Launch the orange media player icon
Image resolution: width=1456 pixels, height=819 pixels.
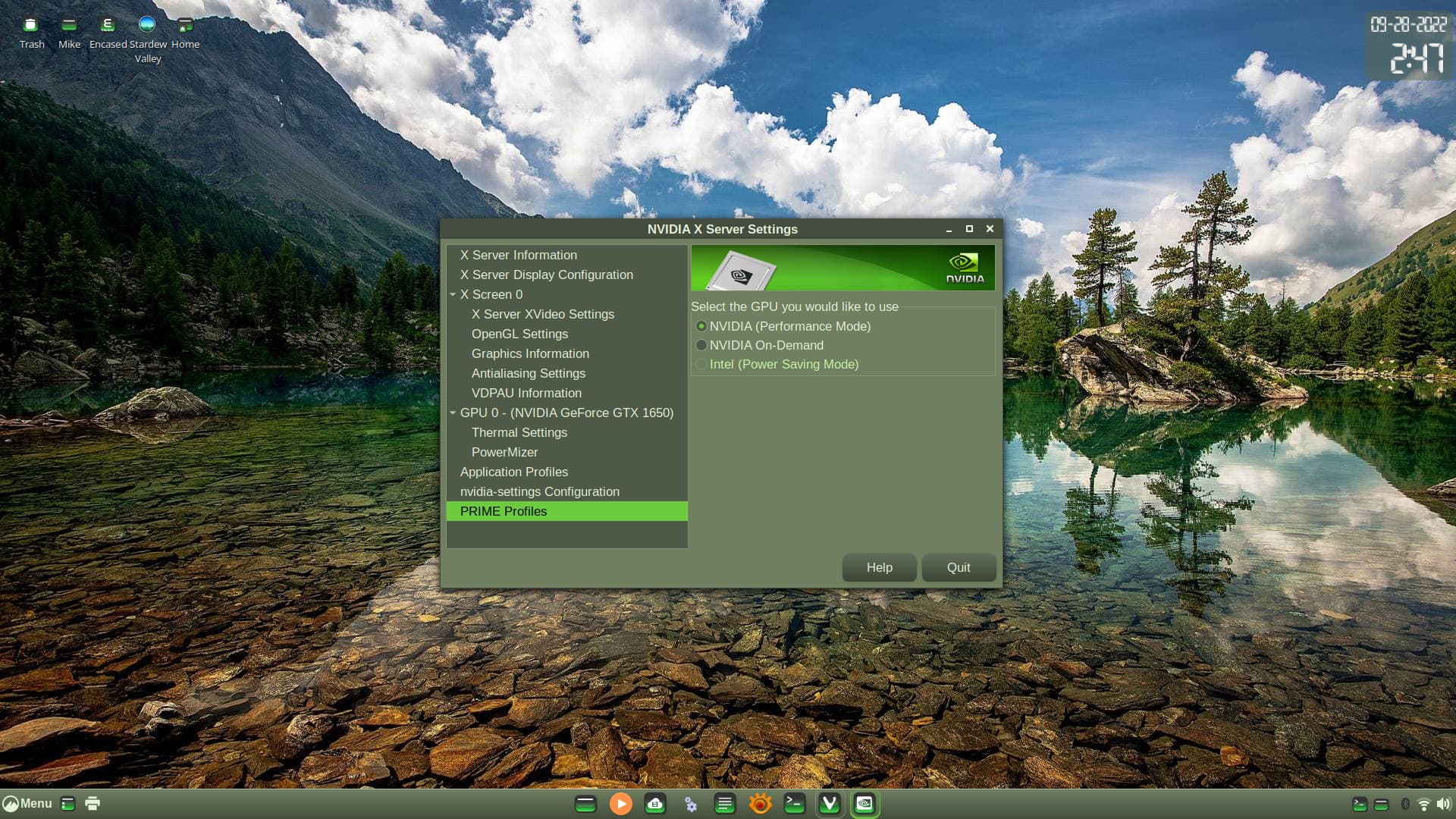(620, 804)
